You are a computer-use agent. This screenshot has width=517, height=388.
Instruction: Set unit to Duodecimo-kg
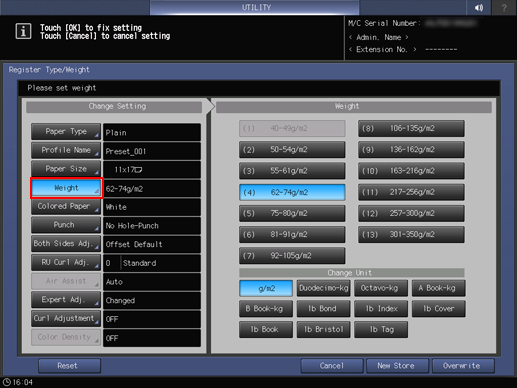tap(324, 288)
